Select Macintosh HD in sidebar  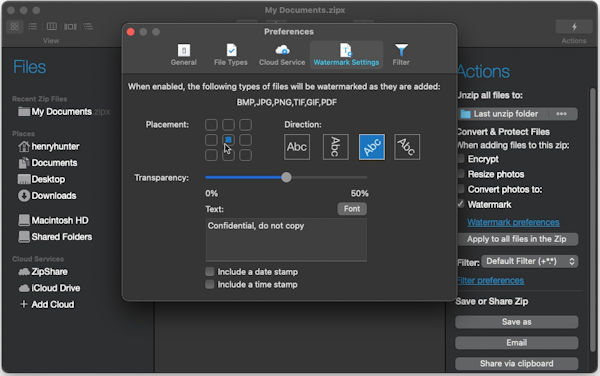[53, 221]
